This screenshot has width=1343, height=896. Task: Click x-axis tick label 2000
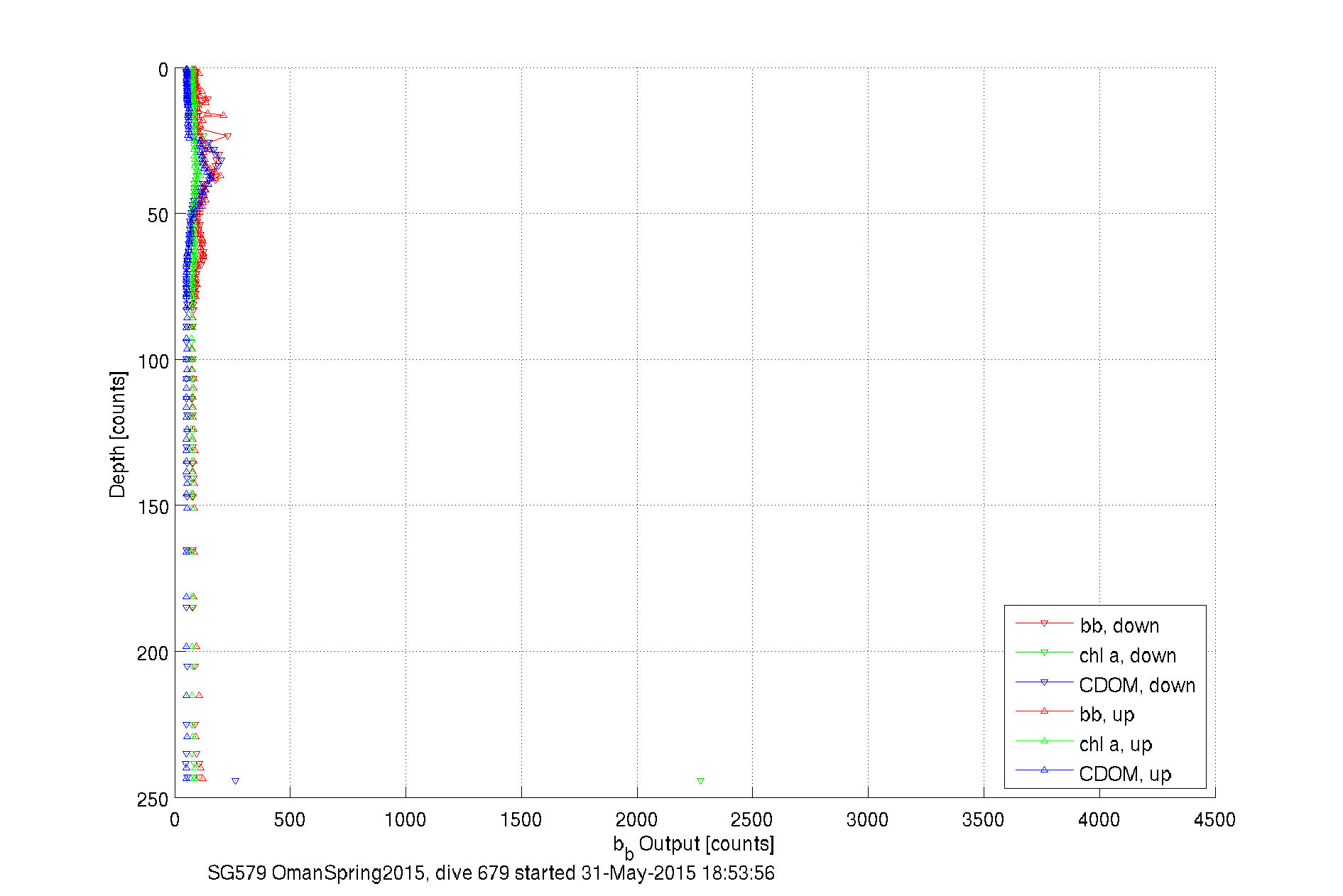(636, 820)
